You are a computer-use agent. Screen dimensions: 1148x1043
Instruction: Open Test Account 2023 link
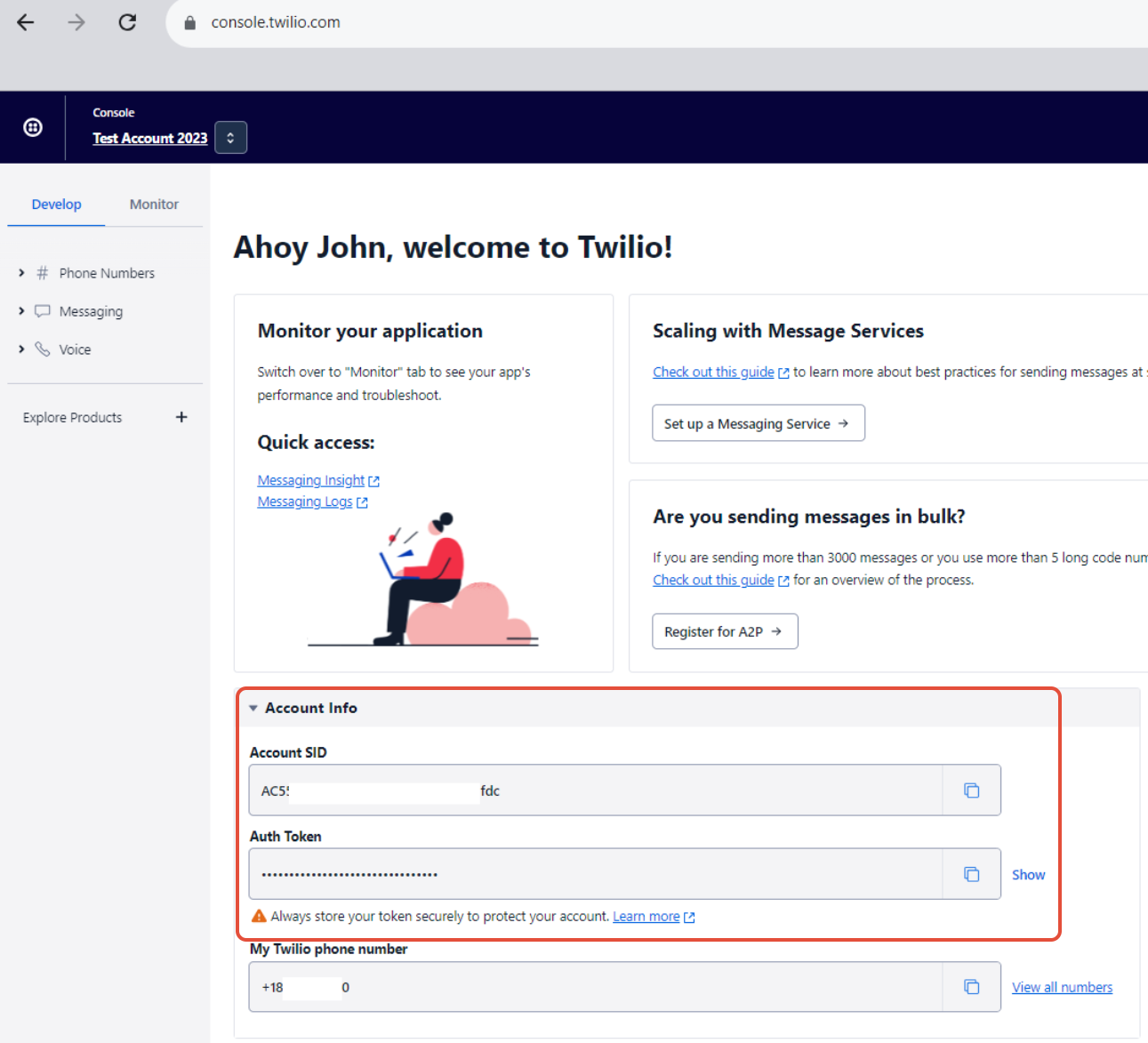(150, 139)
